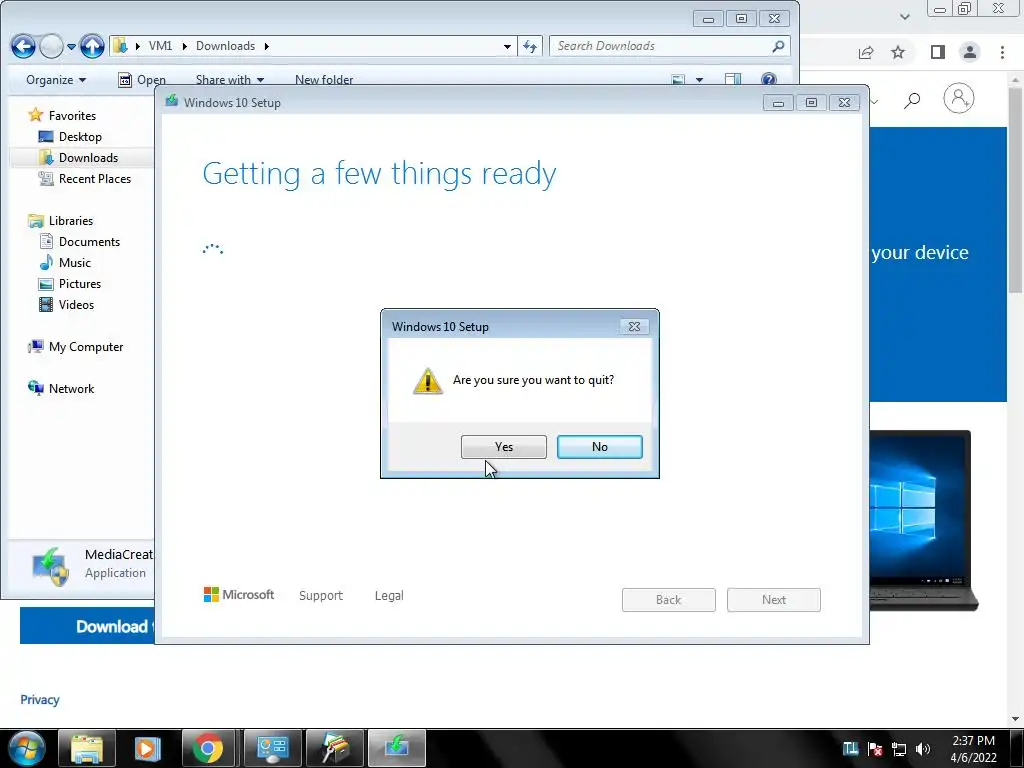Open the Privacy link on webpage
Screen dimensions: 1024x768
(40, 699)
